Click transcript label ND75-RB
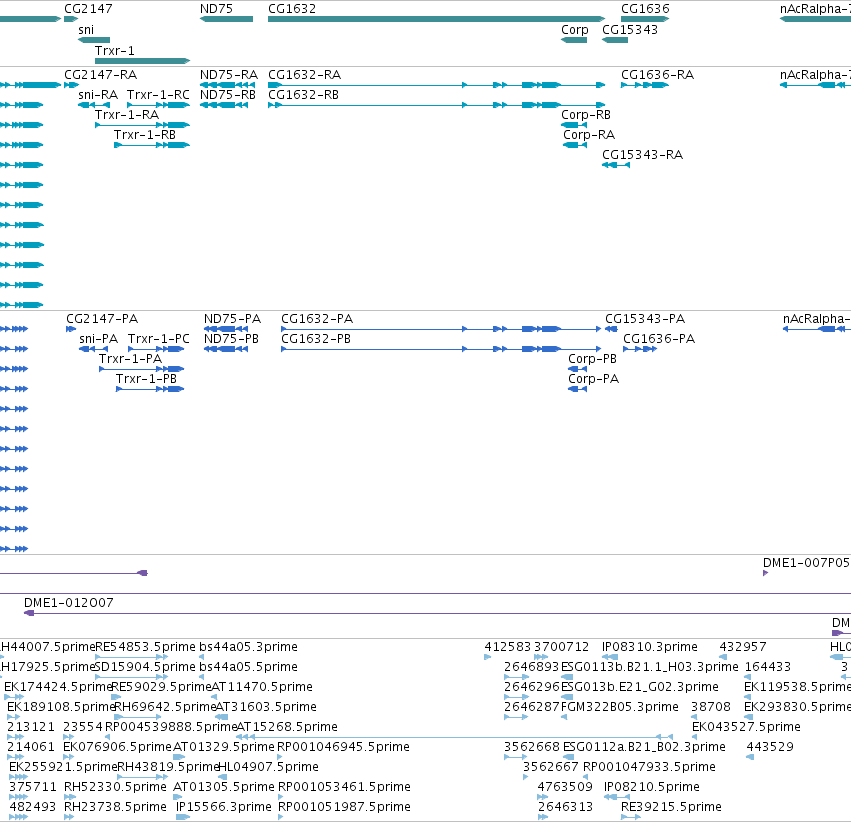Screen dimensions: 851x822 [x=227, y=95]
